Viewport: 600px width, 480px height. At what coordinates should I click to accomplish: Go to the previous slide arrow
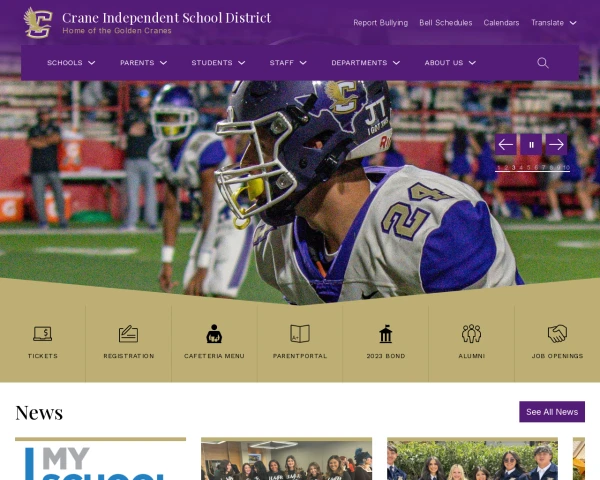505,145
